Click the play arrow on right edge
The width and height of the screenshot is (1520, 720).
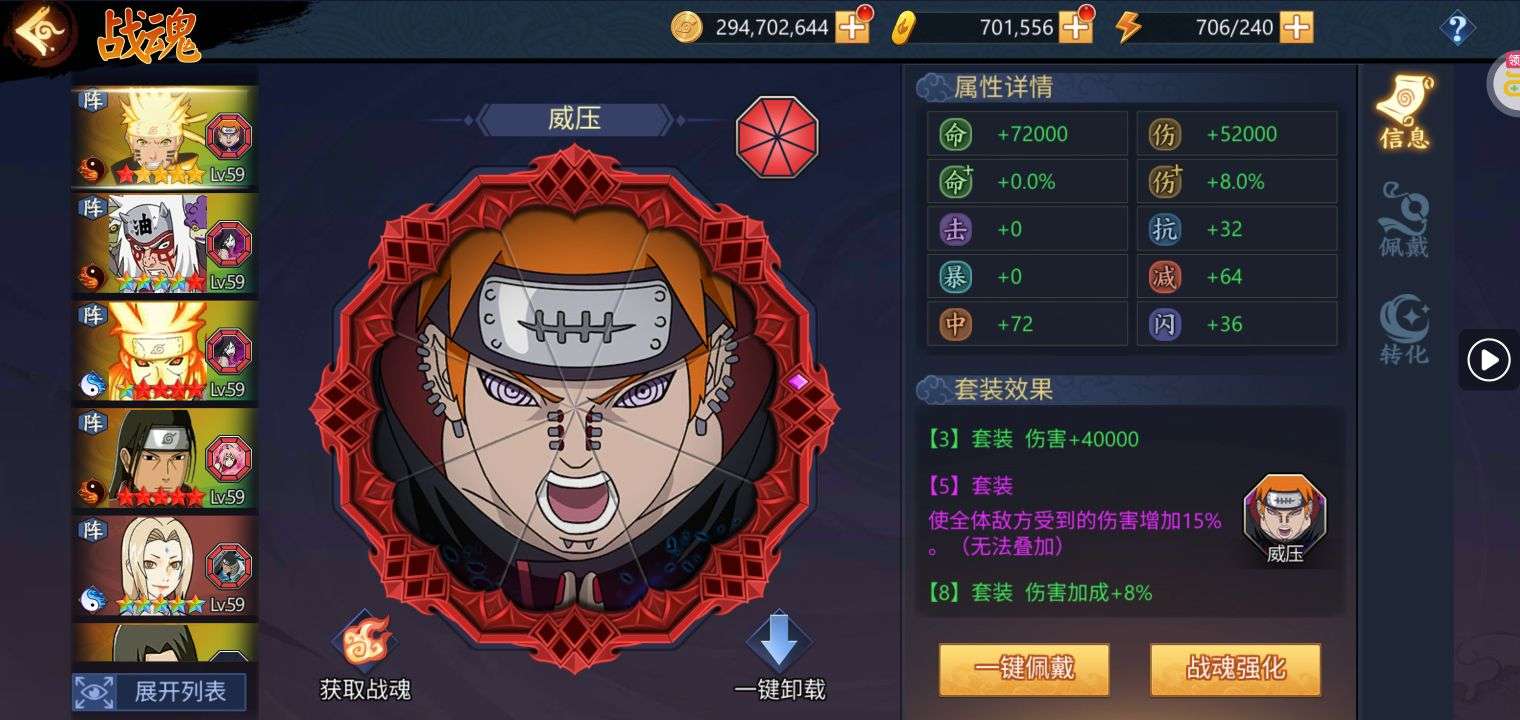pos(1489,359)
